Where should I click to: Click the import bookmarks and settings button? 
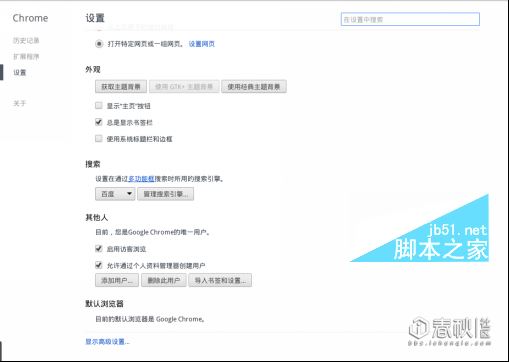pos(220,280)
